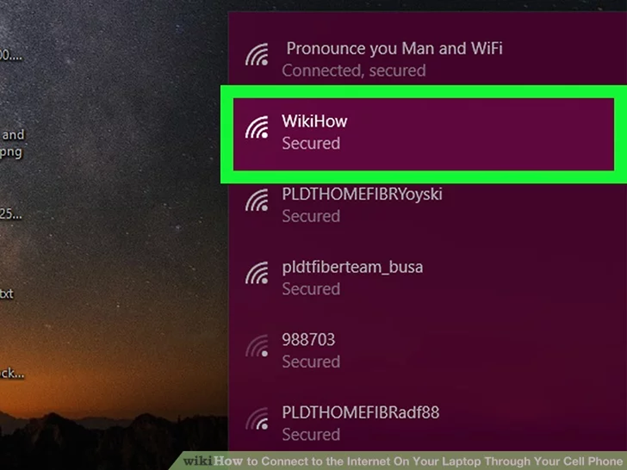Click the weak signal icon for 988703
The image size is (627, 470).
click(257, 346)
